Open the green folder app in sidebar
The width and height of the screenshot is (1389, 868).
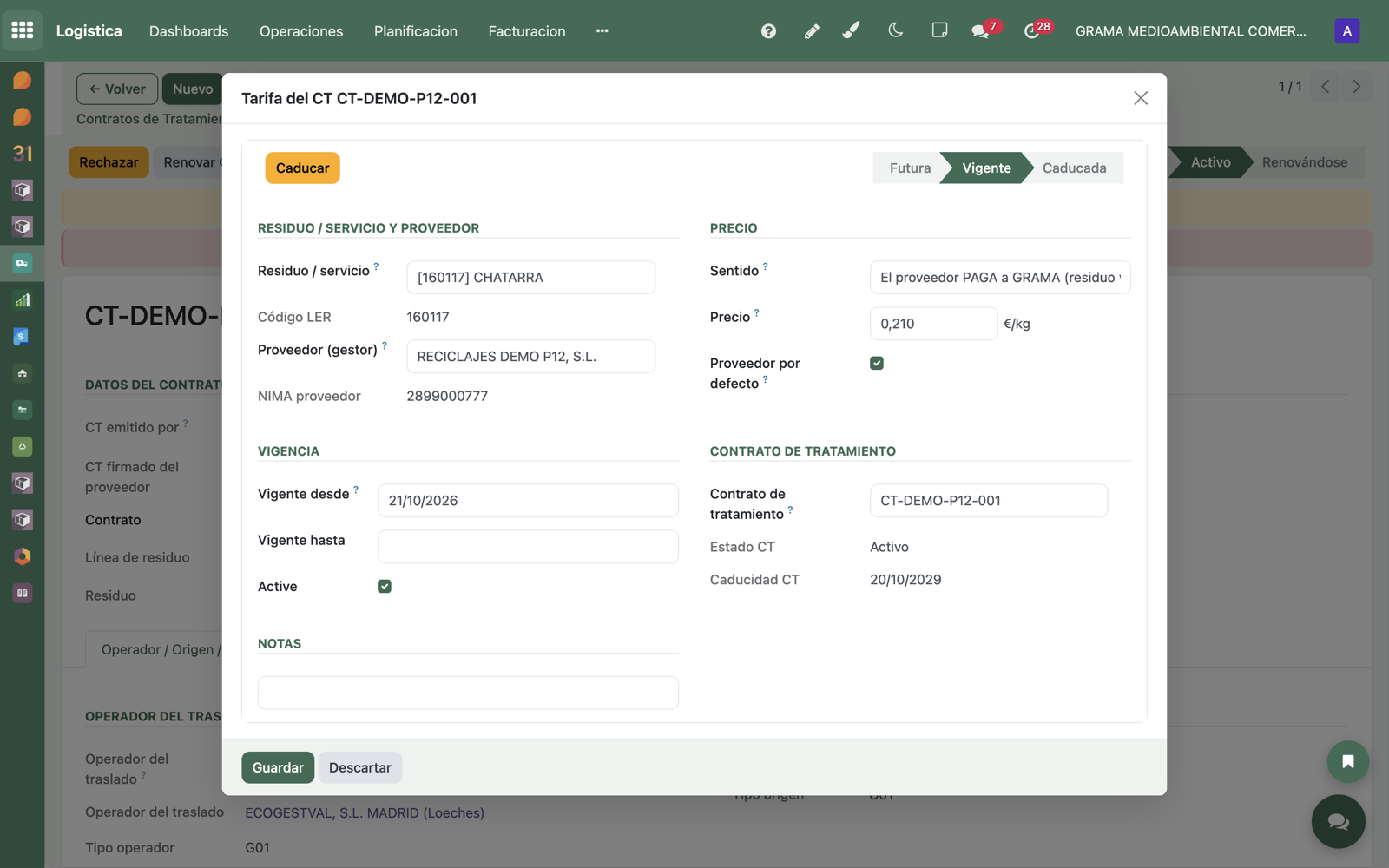pyautogui.click(x=23, y=410)
